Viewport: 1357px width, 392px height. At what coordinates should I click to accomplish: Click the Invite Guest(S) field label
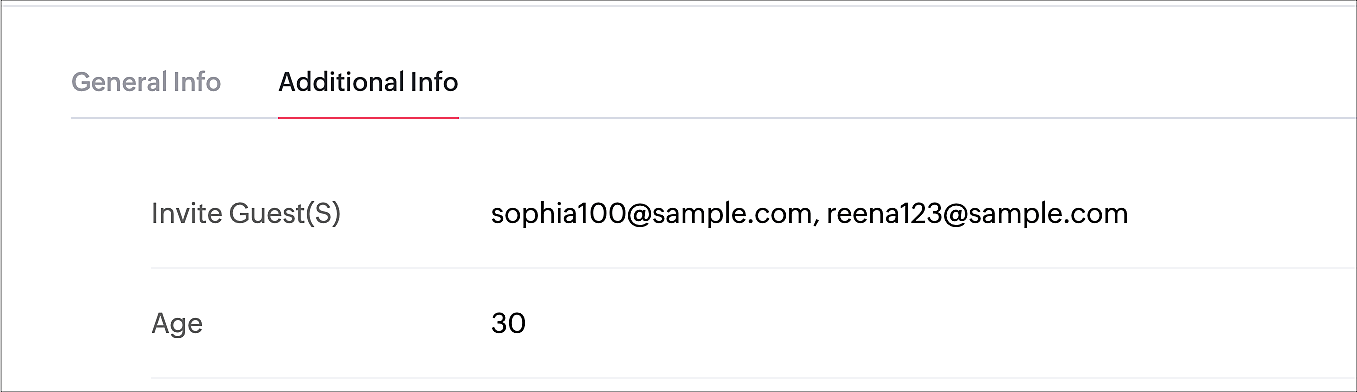click(x=246, y=214)
